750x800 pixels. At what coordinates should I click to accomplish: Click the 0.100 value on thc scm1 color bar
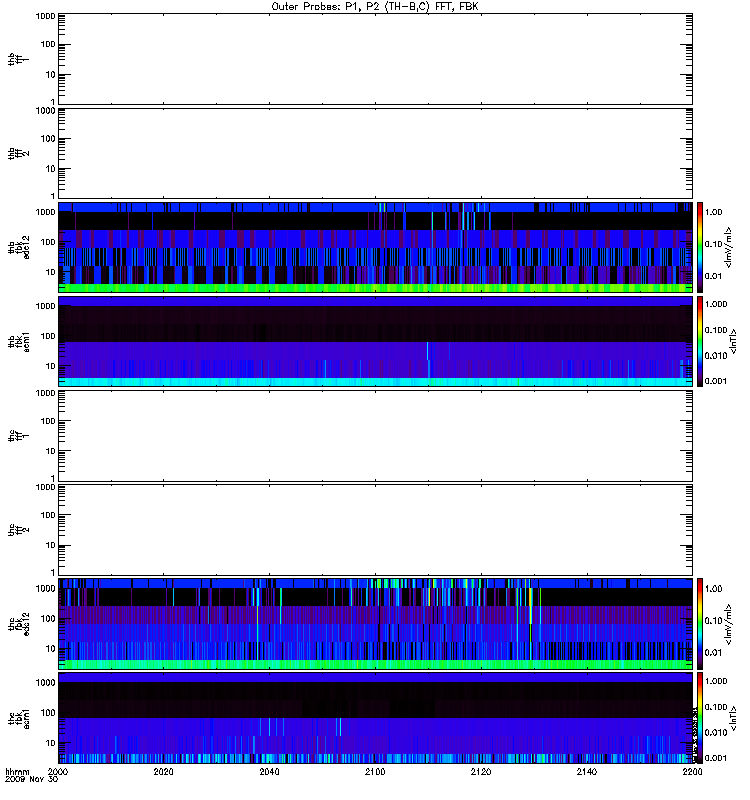coord(716,707)
